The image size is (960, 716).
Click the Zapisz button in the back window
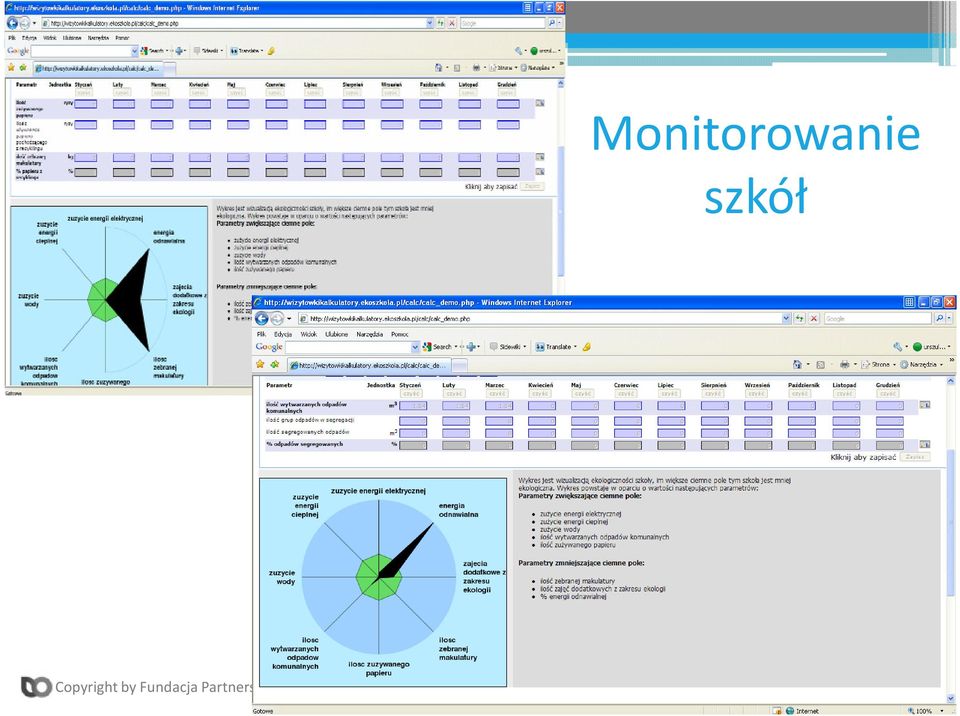(x=532, y=186)
